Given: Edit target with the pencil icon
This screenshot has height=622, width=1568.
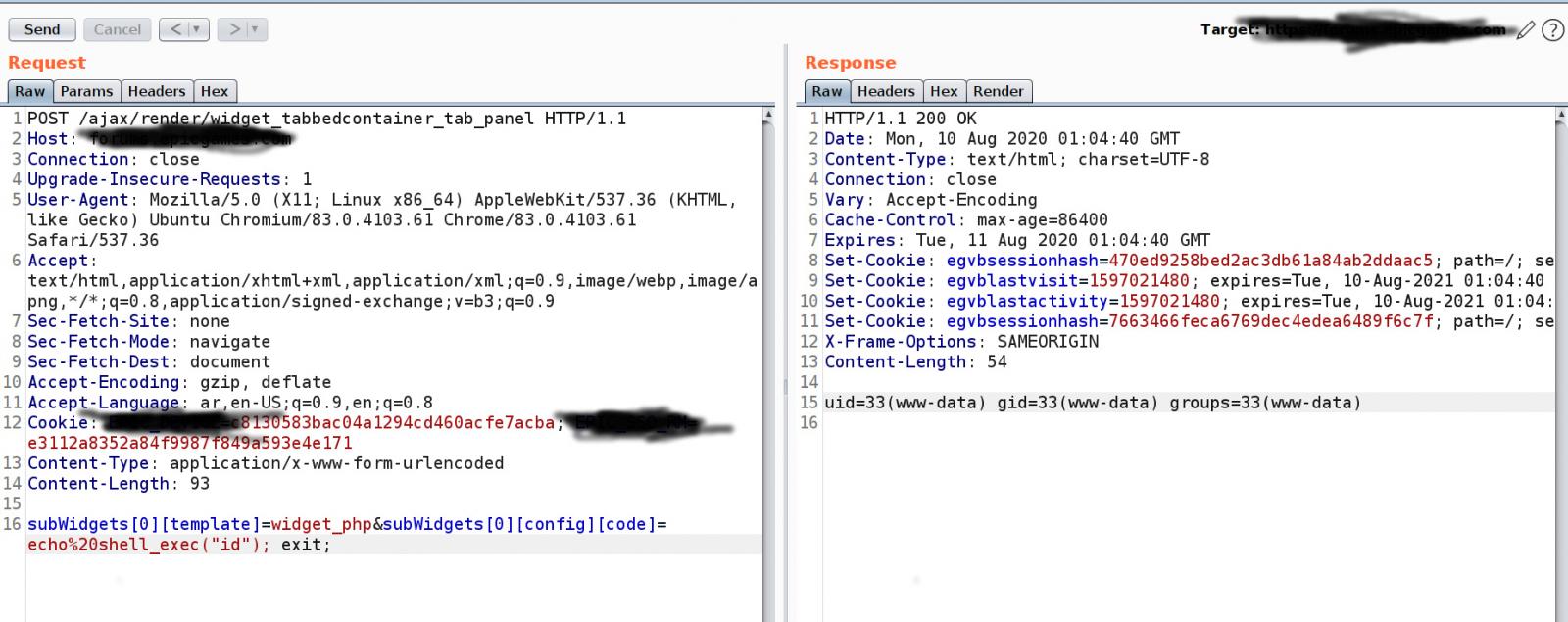Looking at the screenshot, I should point(1526,30).
